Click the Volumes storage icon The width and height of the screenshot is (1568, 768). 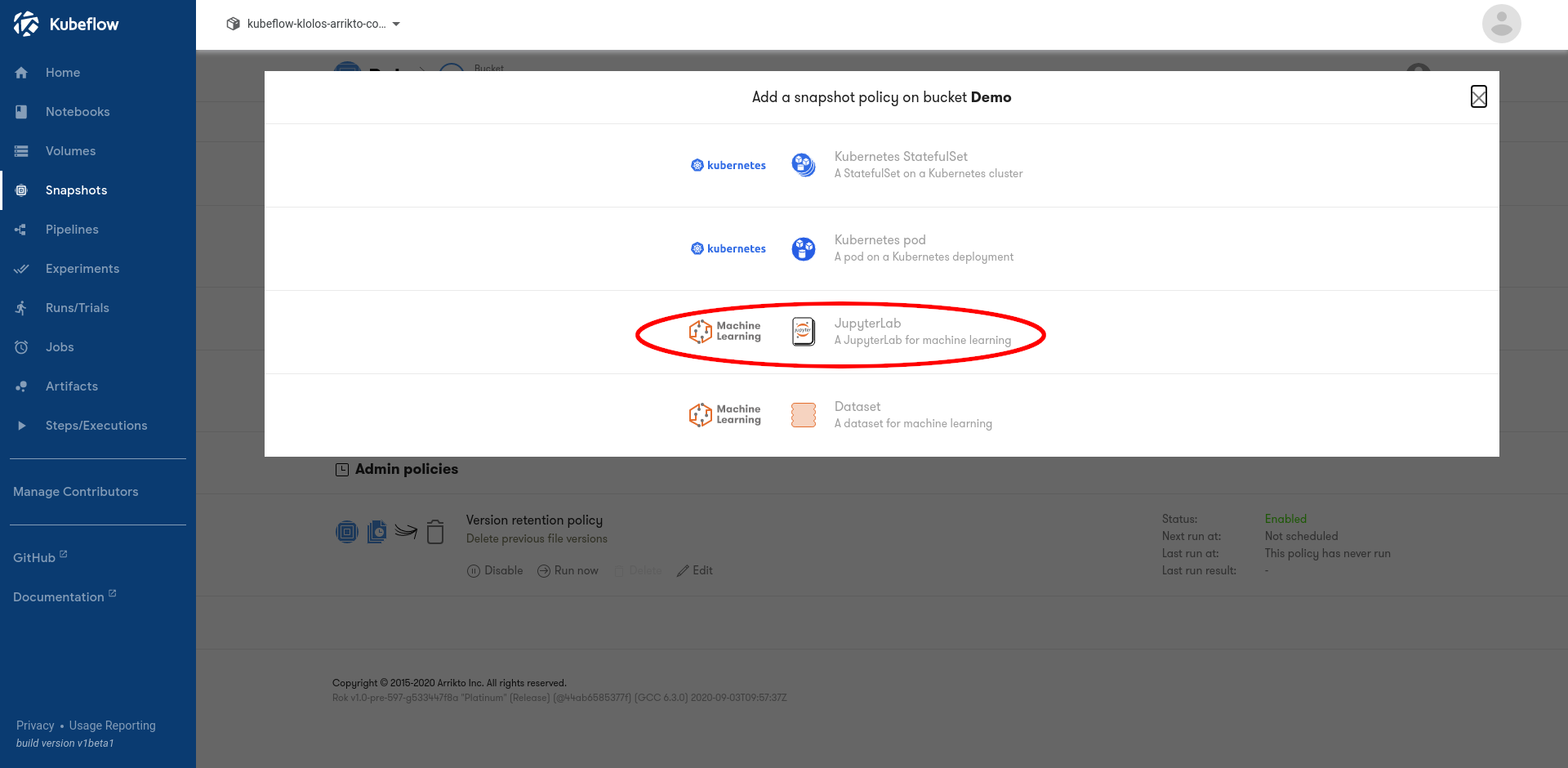[21, 151]
